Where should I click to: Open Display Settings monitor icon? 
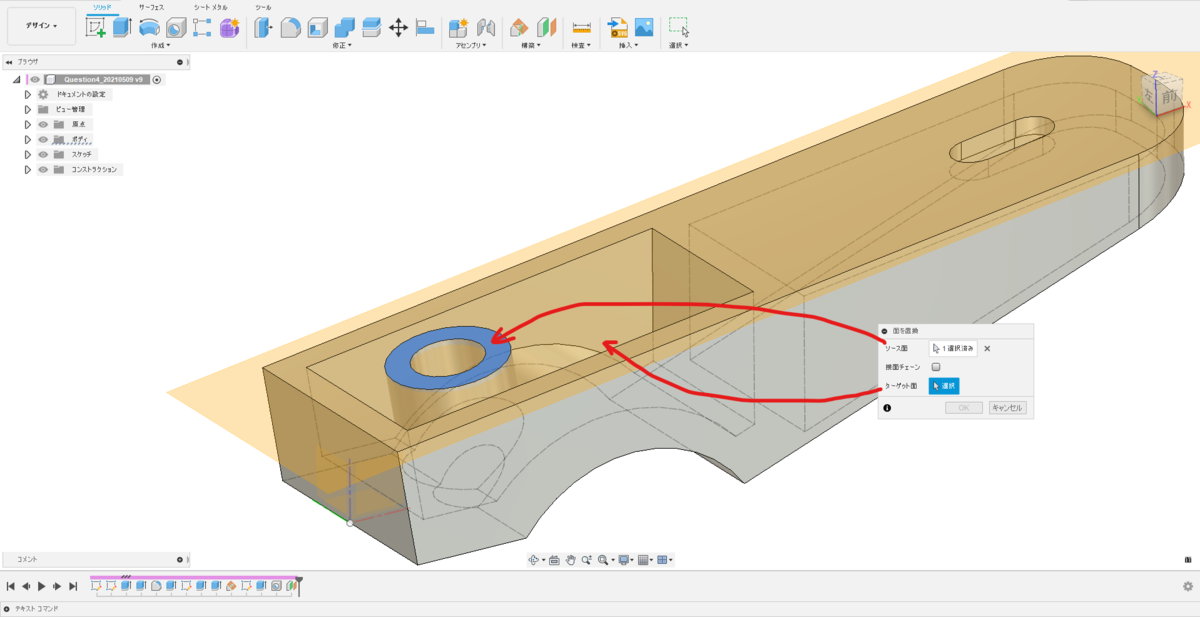[x=624, y=560]
